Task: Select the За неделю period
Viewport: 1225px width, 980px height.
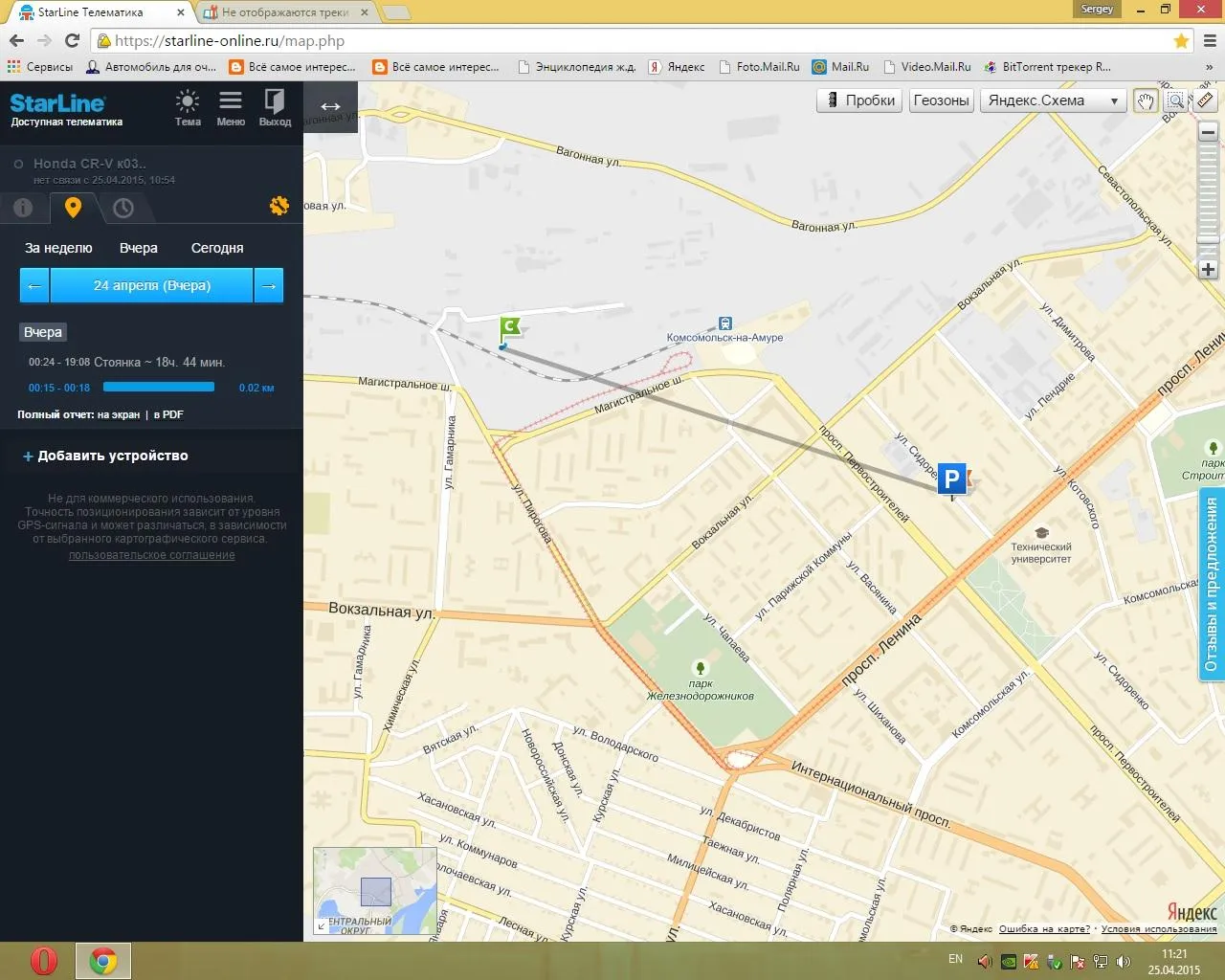Action: 58,248
